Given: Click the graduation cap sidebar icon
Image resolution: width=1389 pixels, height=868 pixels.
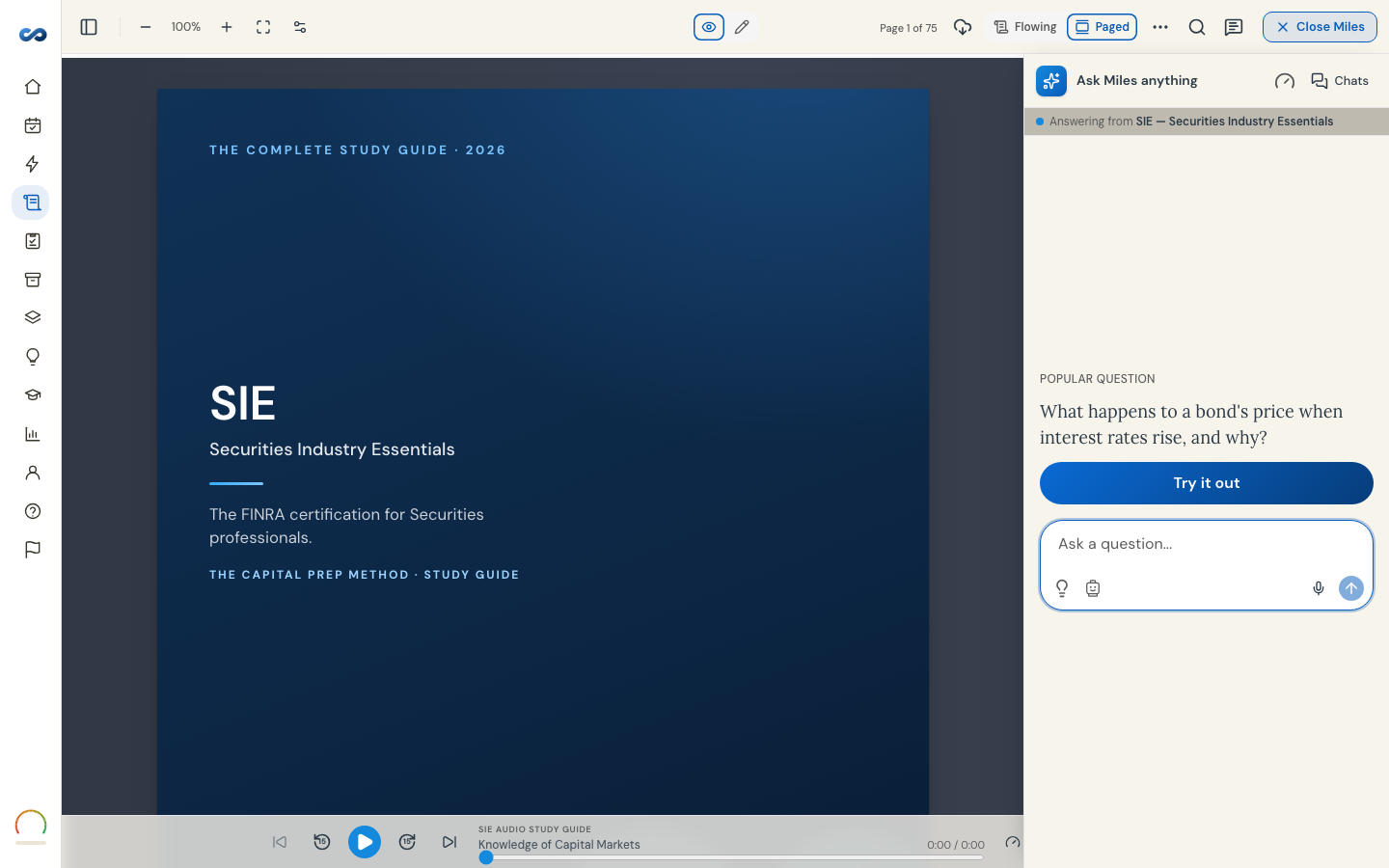Looking at the screenshot, I should [33, 395].
